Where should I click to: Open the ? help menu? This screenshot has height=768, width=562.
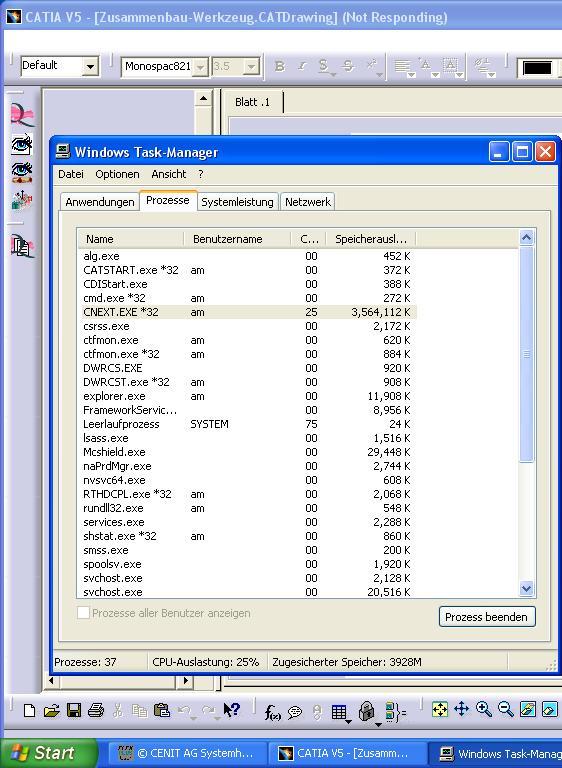coord(200,174)
